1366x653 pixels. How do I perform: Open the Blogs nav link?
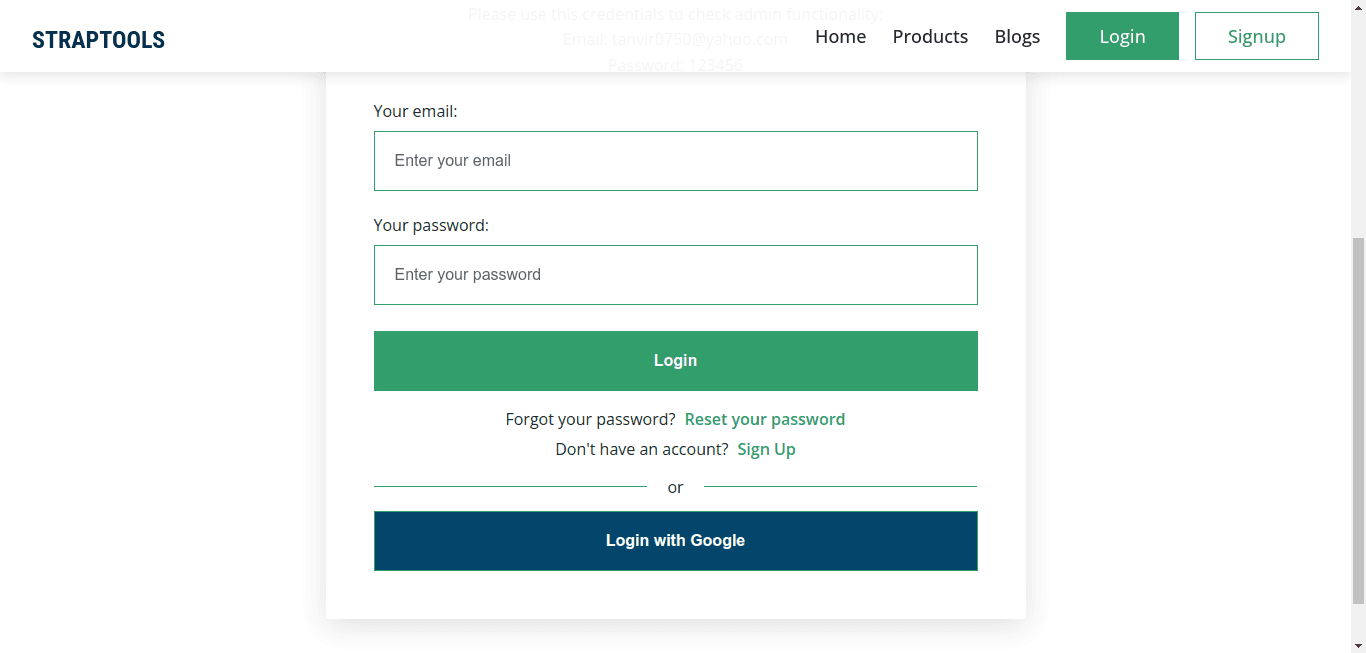coord(1017,37)
